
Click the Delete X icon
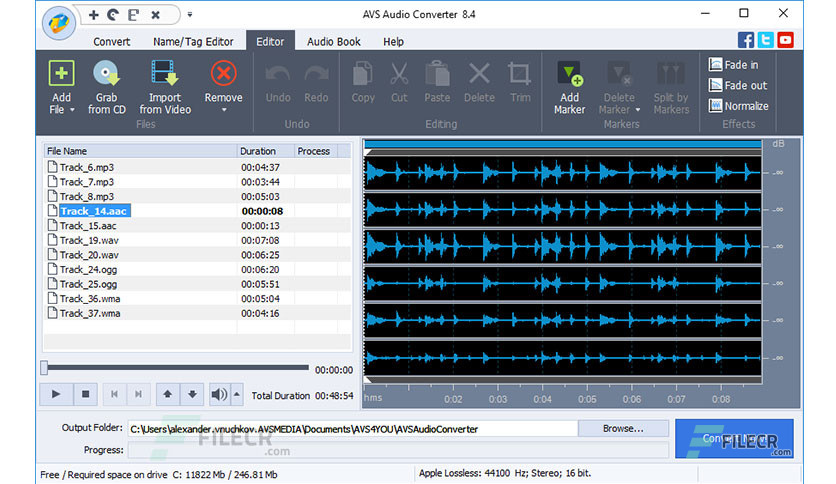tap(479, 74)
